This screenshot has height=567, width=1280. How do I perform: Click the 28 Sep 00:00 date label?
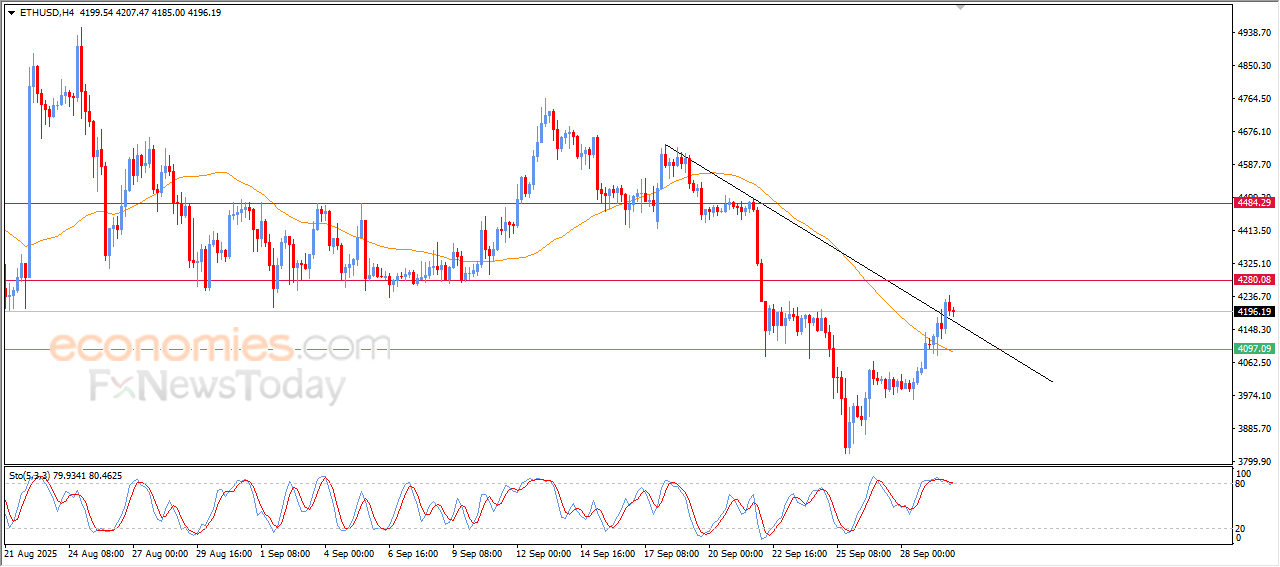(928, 553)
